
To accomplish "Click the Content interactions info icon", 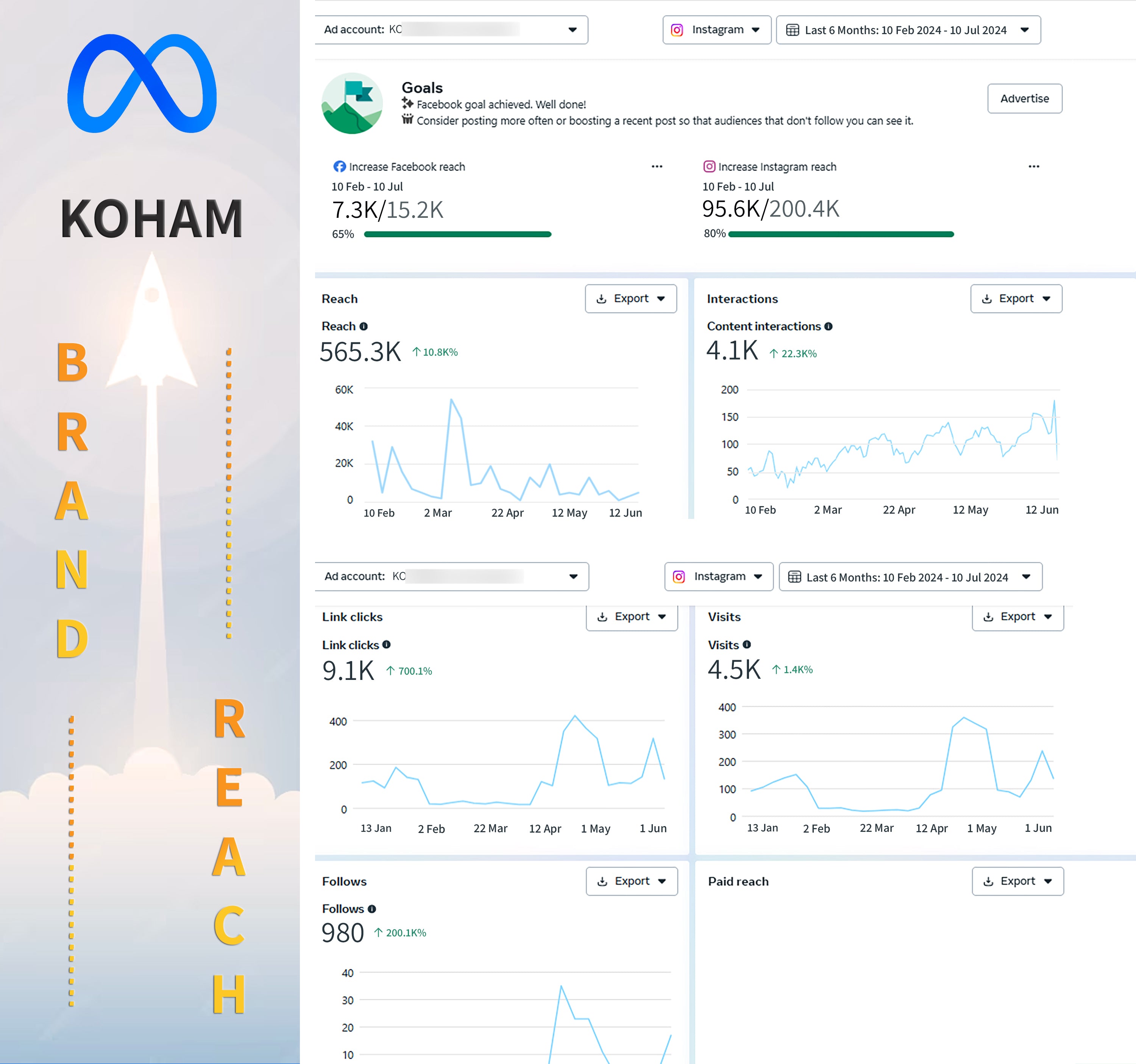I will coord(829,327).
